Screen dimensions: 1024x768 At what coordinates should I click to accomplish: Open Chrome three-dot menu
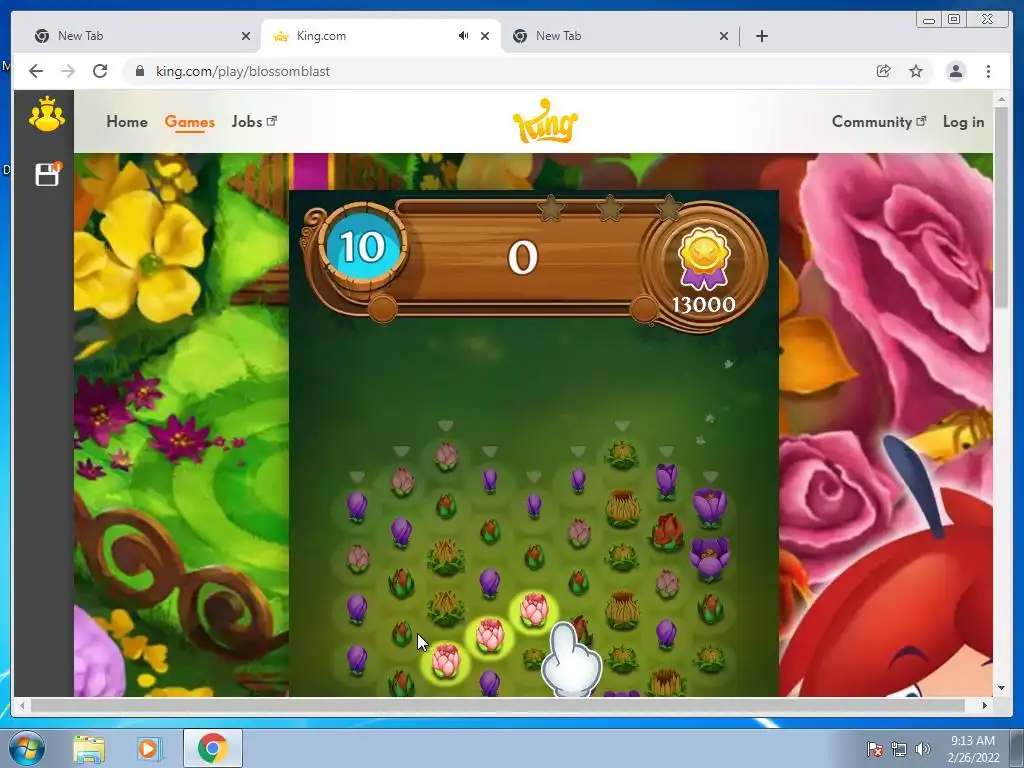[988, 71]
